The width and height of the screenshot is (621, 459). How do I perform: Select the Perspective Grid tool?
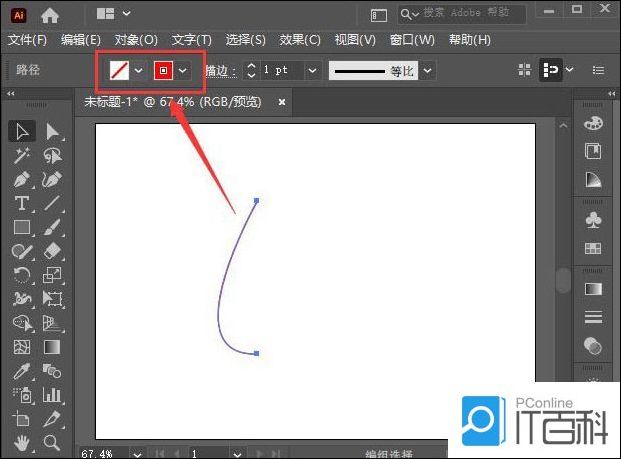[52, 323]
